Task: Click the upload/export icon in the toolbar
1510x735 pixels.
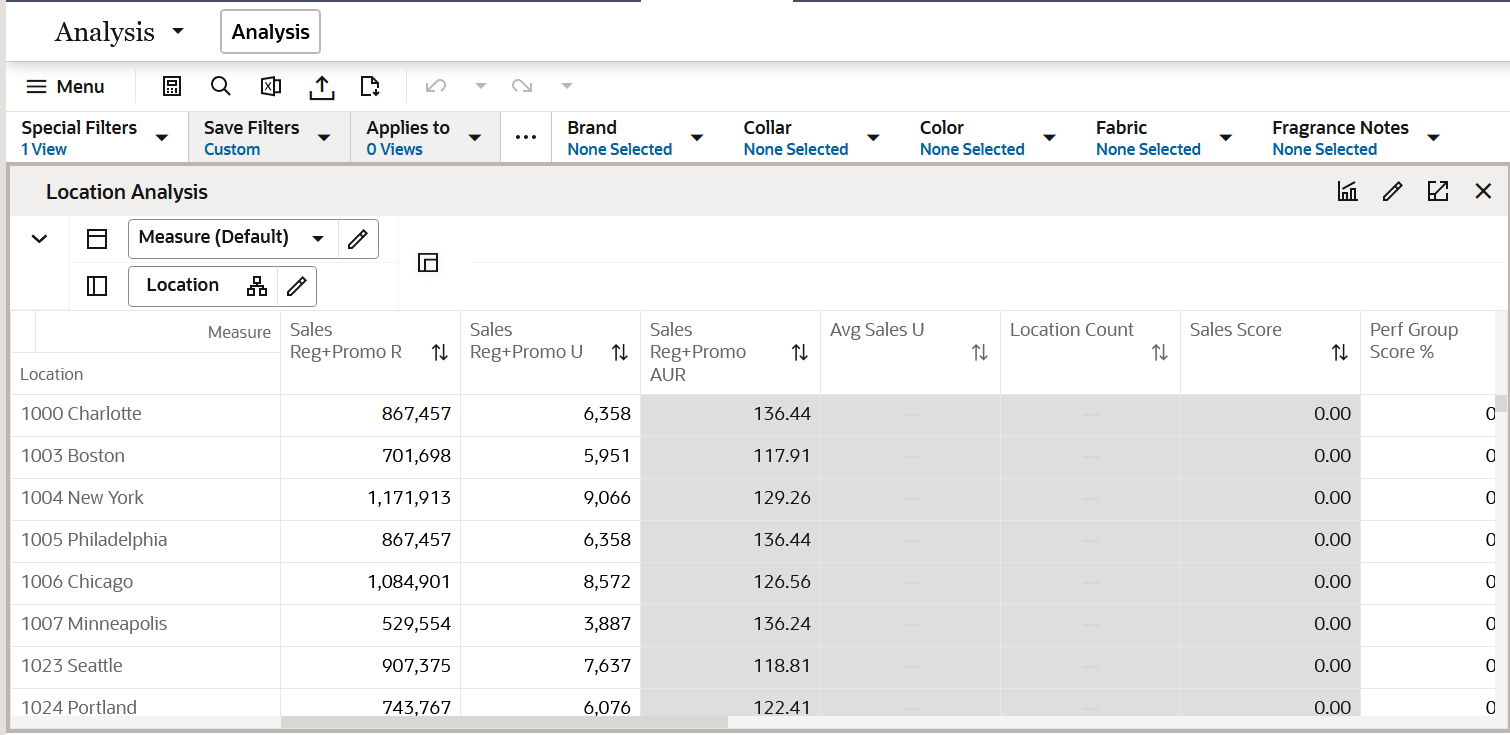Action: coord(321,86)
